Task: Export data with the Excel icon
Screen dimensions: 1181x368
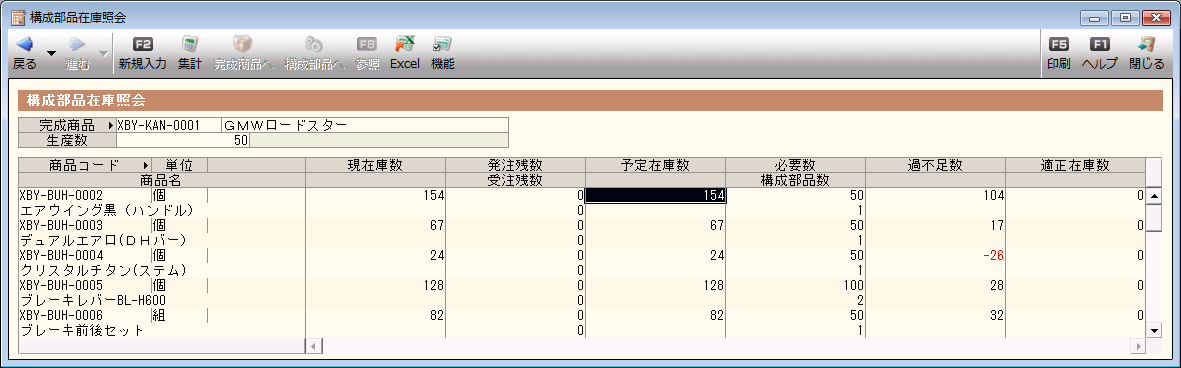Action: tap(404, 44)
